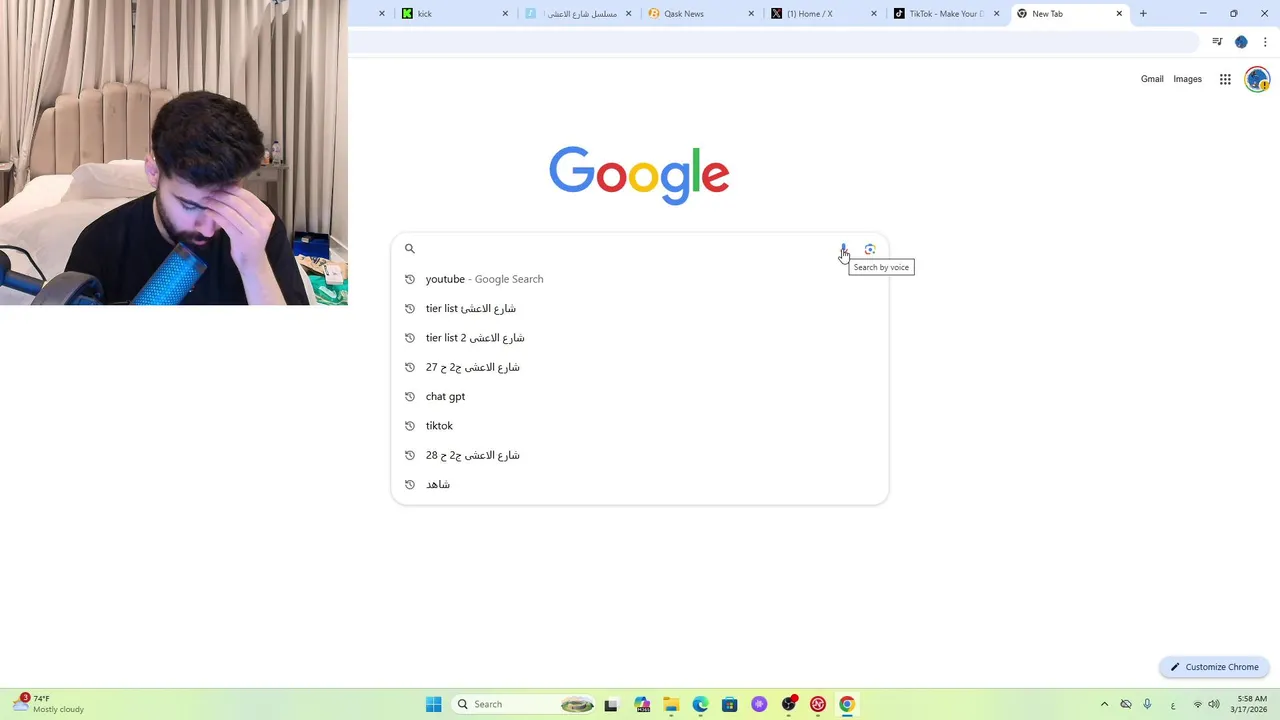Open a new tab with the plus button

click(1143, 14)
